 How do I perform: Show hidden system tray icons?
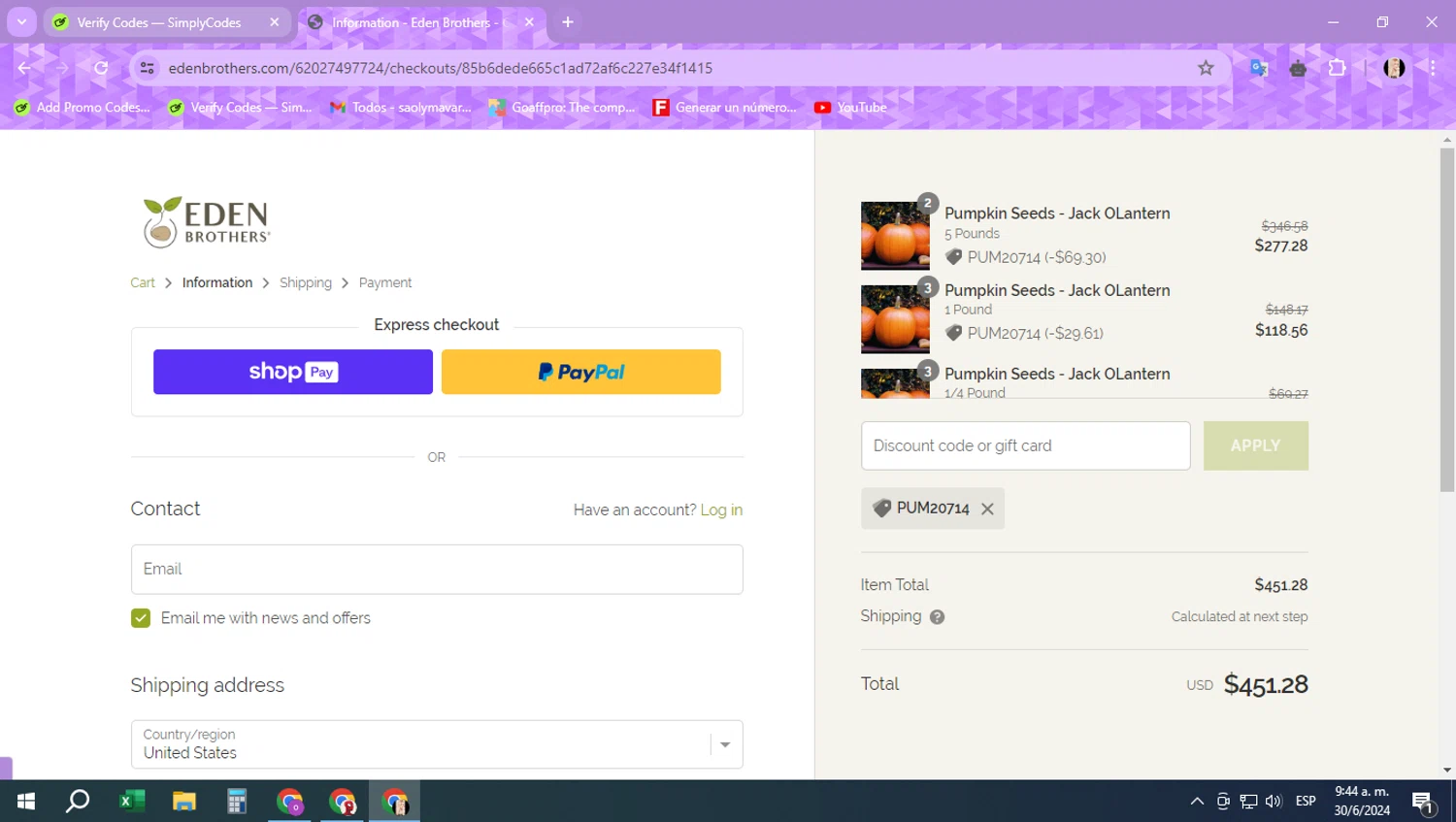click(1197, 801)
